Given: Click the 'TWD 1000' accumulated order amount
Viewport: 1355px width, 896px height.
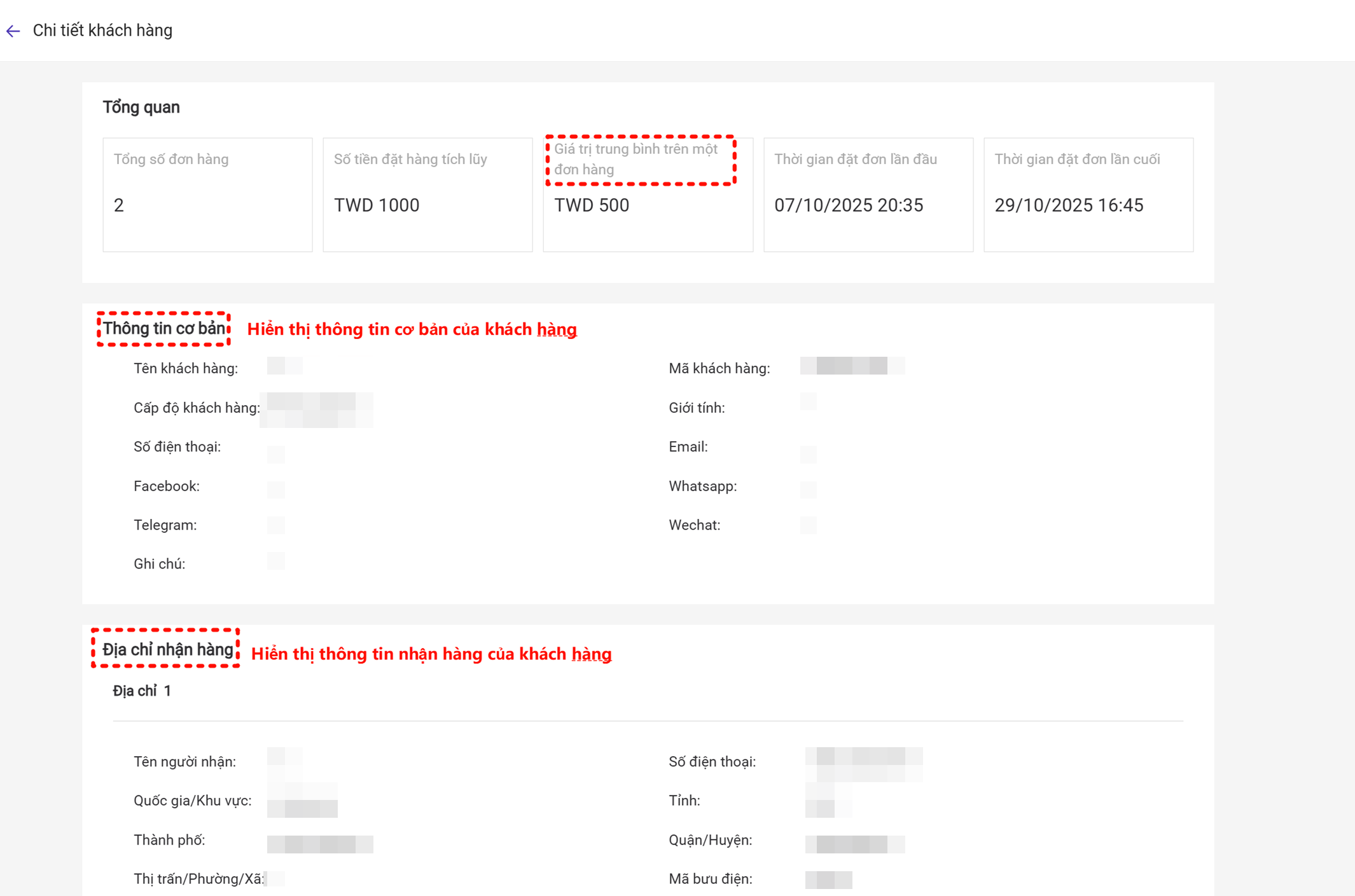Looking at the screenshot, I should click(377, 205).
